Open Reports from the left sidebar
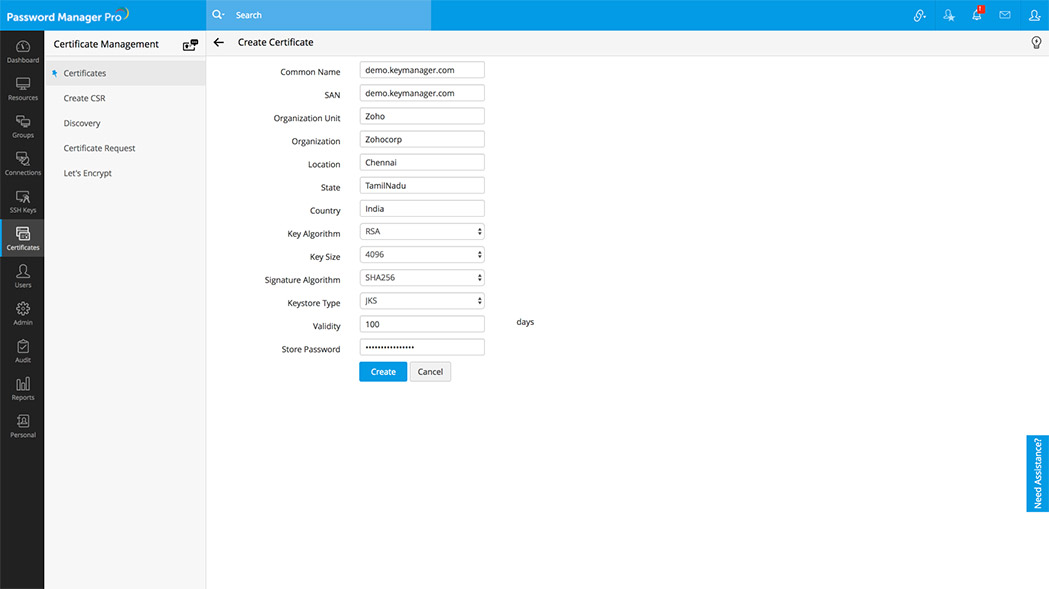The image size is (1049, 589). coord(22,388)
